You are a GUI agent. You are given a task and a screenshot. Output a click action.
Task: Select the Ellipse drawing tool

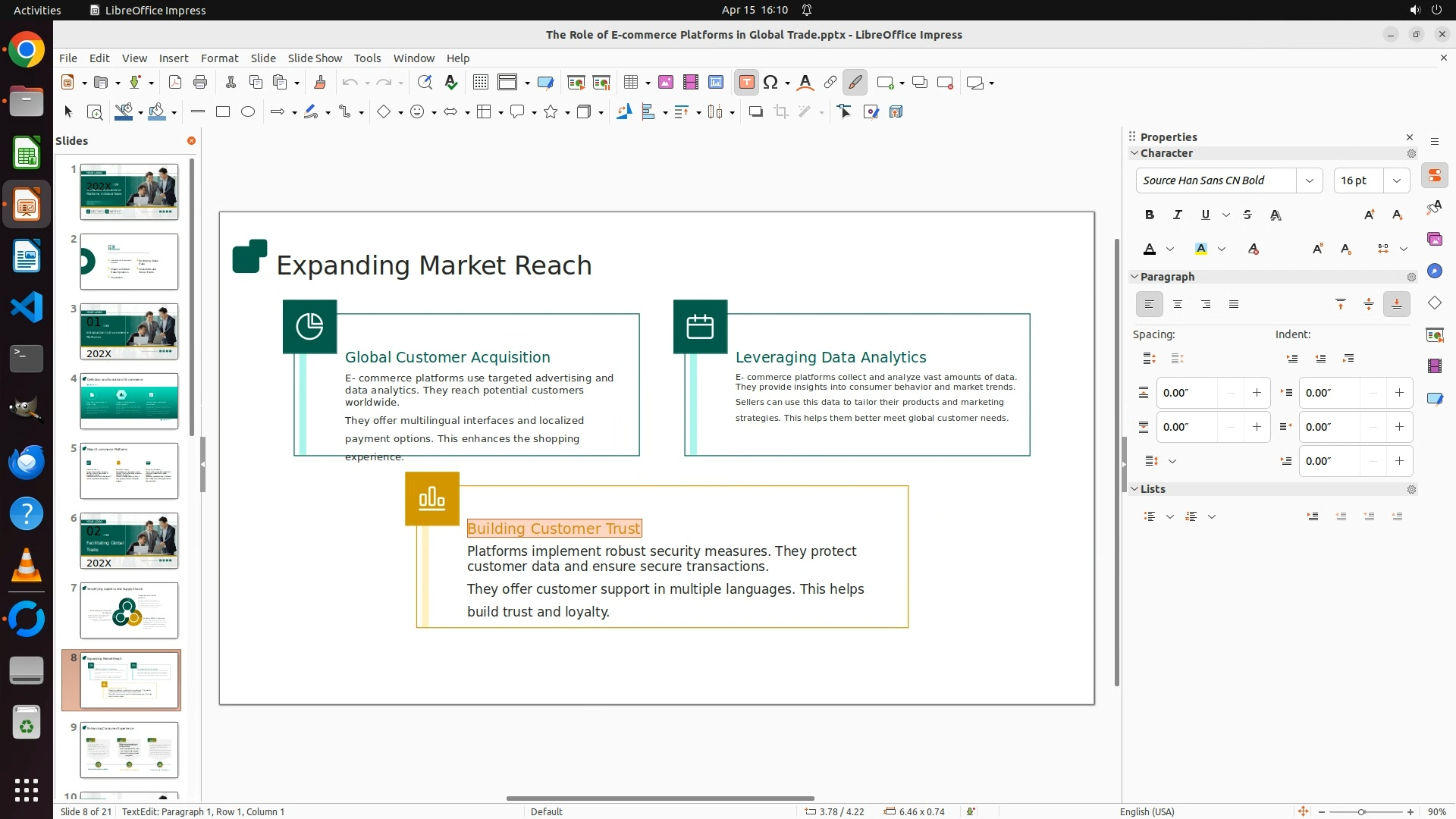[248, 112]
